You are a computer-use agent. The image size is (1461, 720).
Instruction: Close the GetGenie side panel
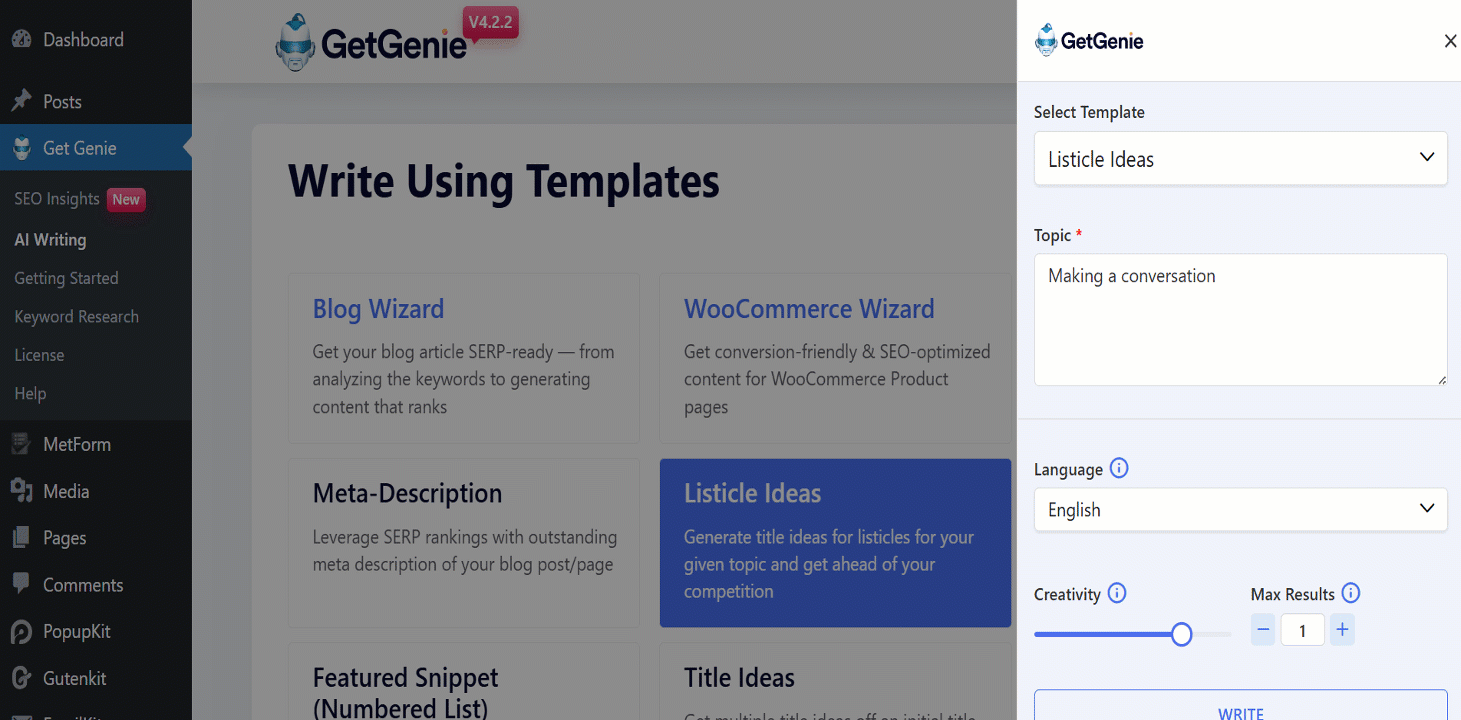1450,41
